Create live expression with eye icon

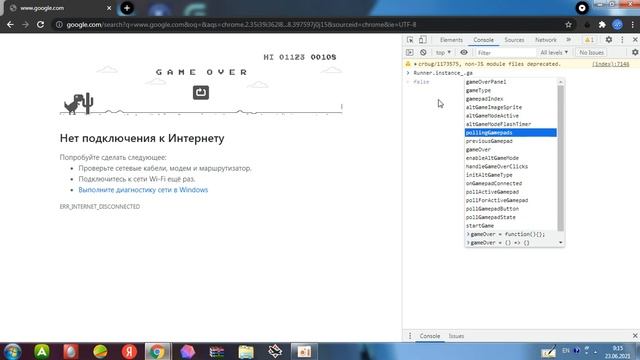pyautogui.click(x=464, y=52)
